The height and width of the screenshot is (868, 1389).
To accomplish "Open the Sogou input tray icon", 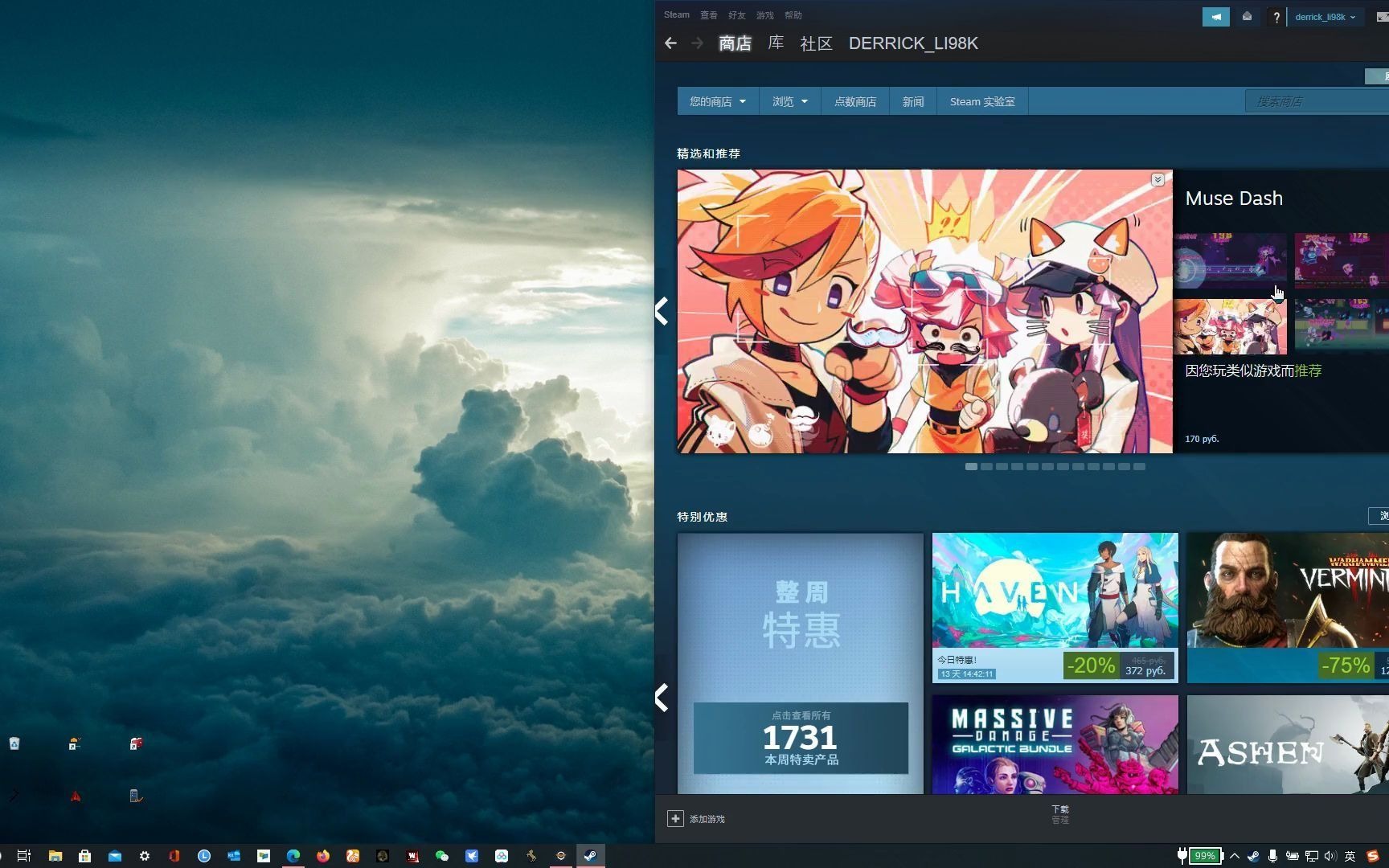I will [x=1373, y=856].
